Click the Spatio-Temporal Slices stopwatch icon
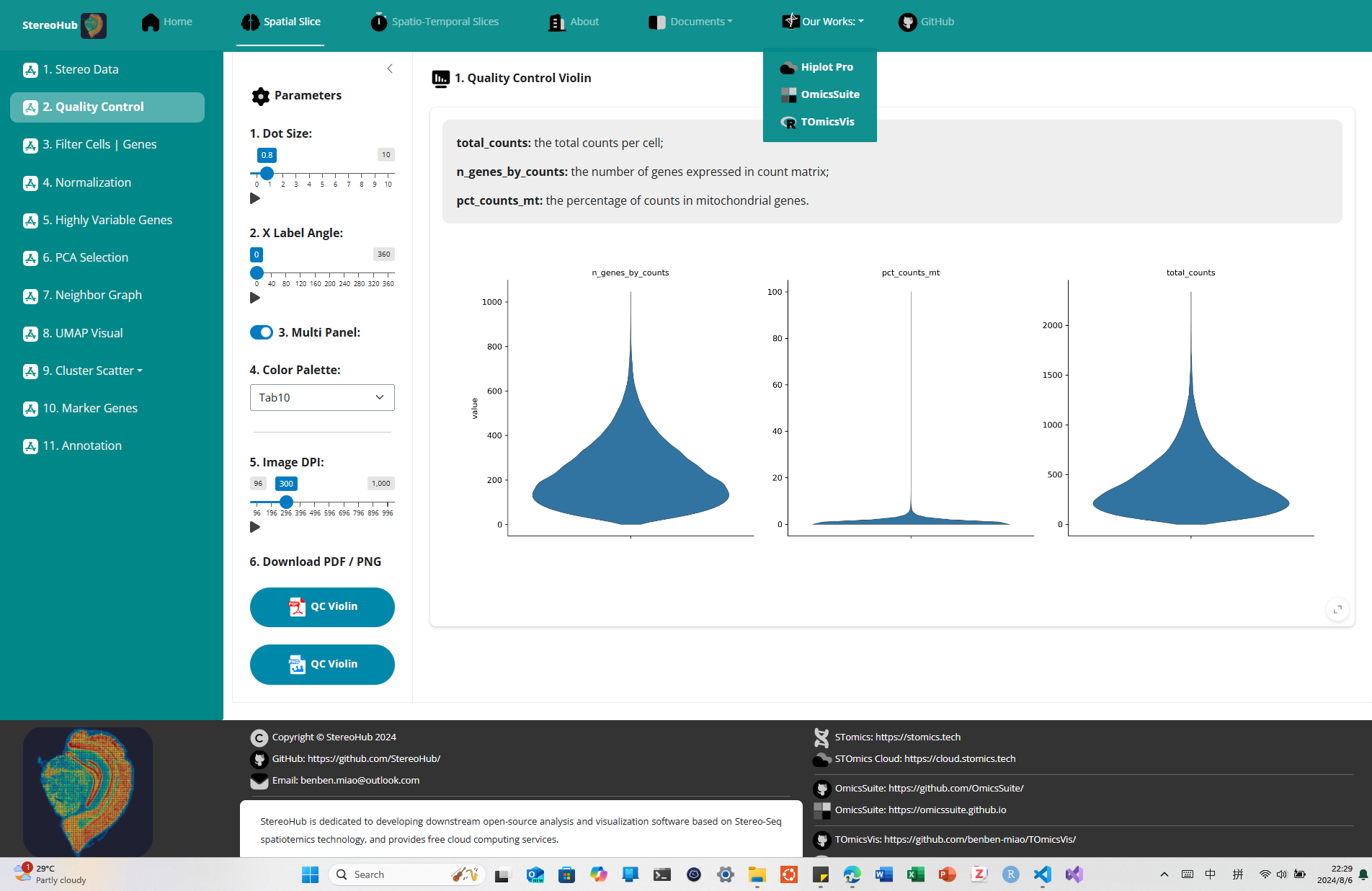Screen dimensions: 1372x891 (378, 22)
